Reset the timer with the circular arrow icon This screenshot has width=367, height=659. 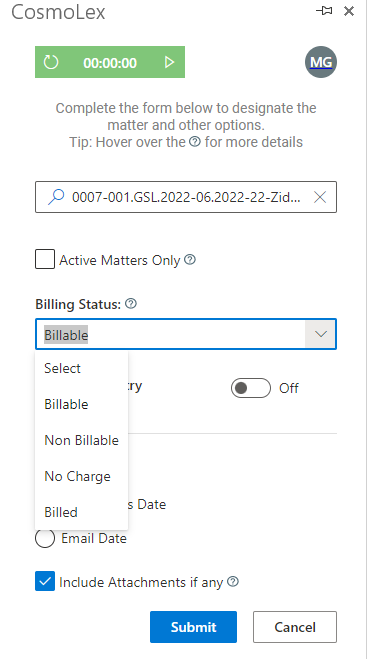[x=51, y=63]
